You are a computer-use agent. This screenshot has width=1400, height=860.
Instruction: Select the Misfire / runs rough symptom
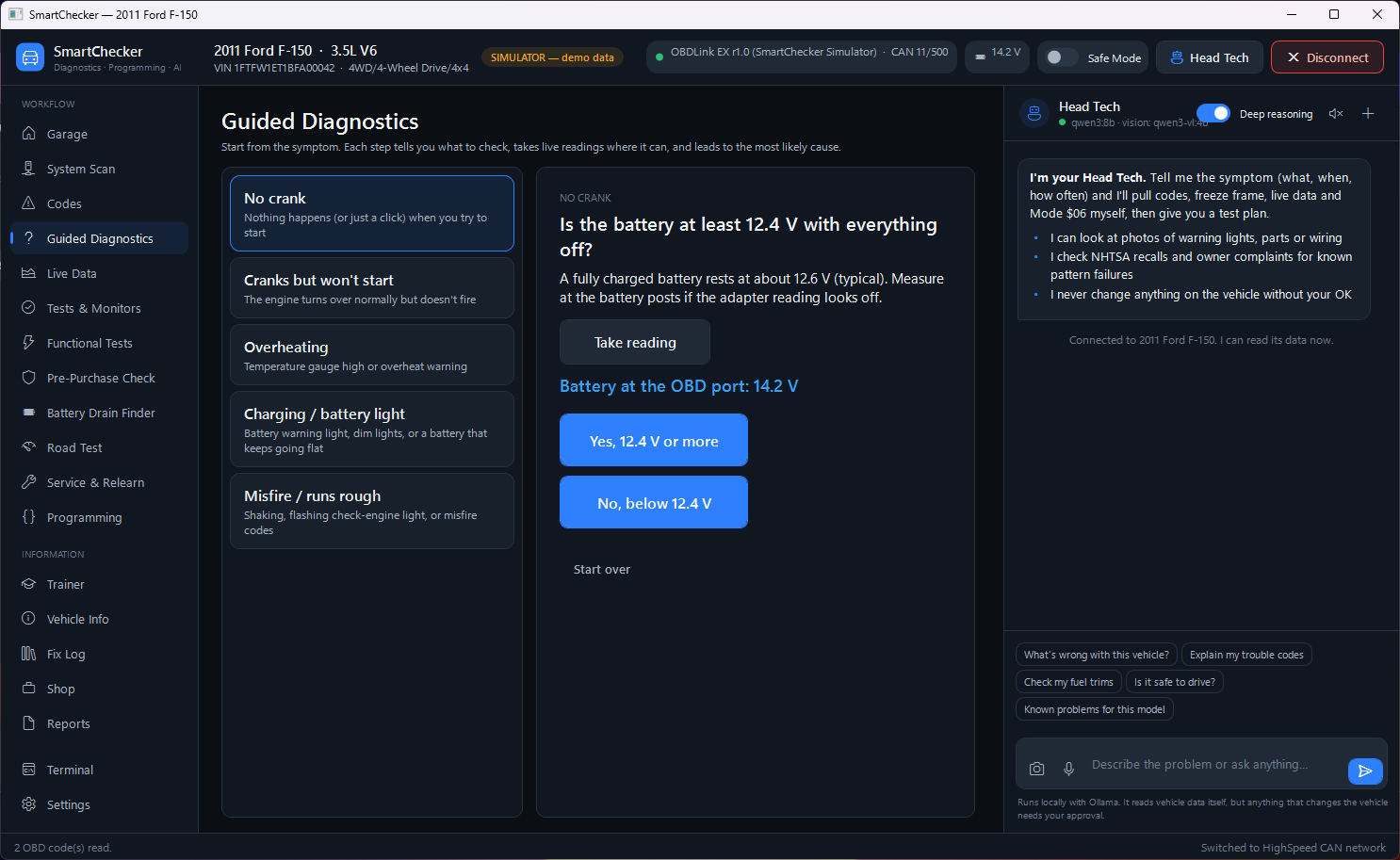click(372, 511)
